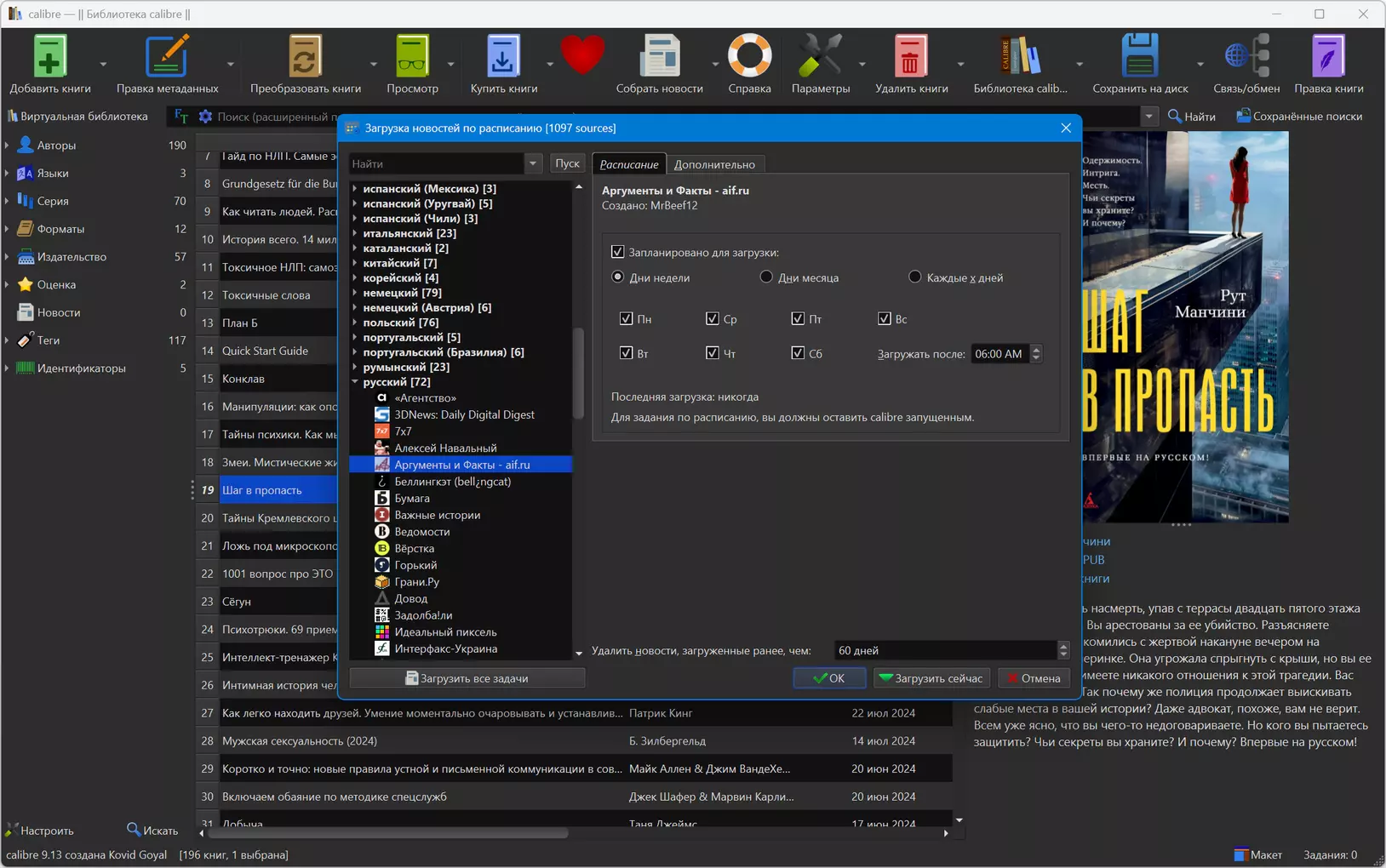Screen dimensions: 1386x868
Task: Select the Алексей Навальный news source
Action: coord(445,448)
